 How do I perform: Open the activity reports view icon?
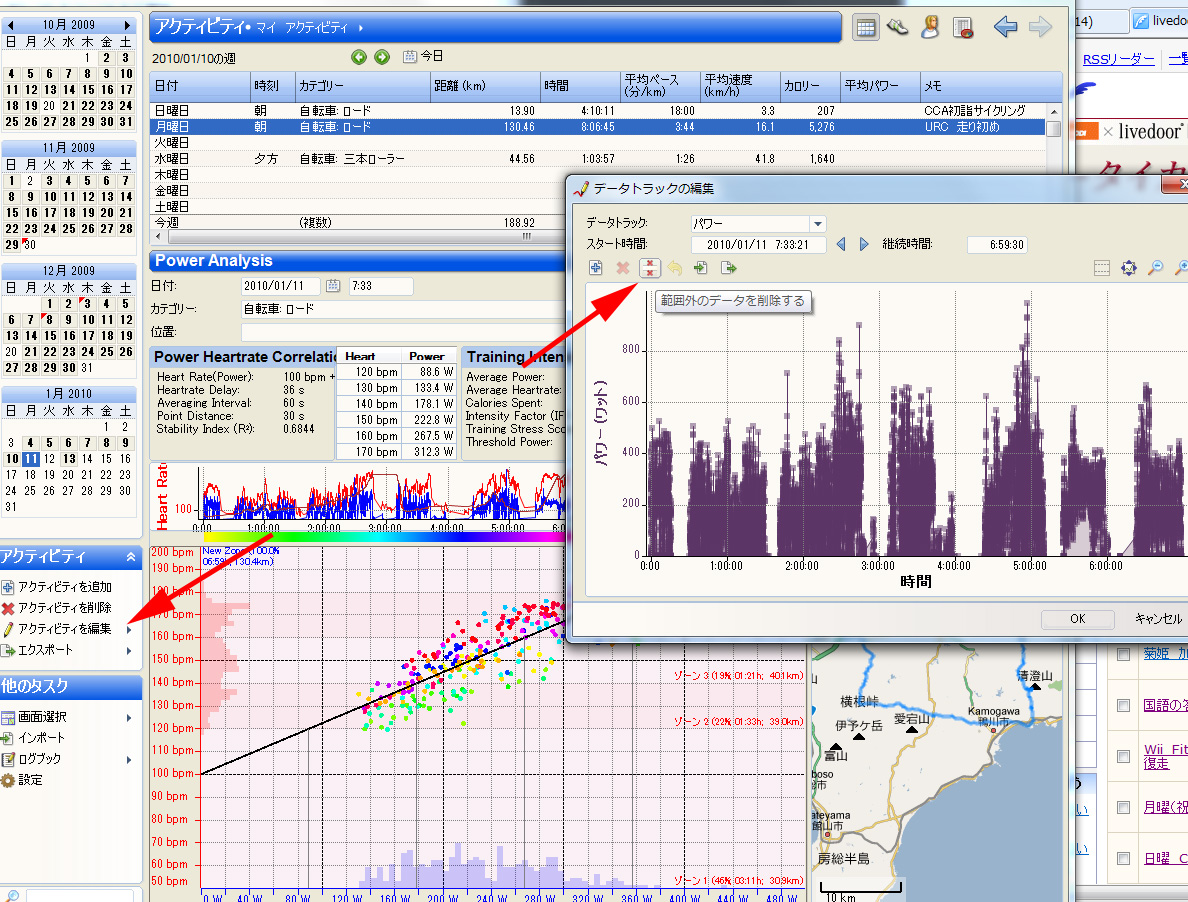pos(963,28)
